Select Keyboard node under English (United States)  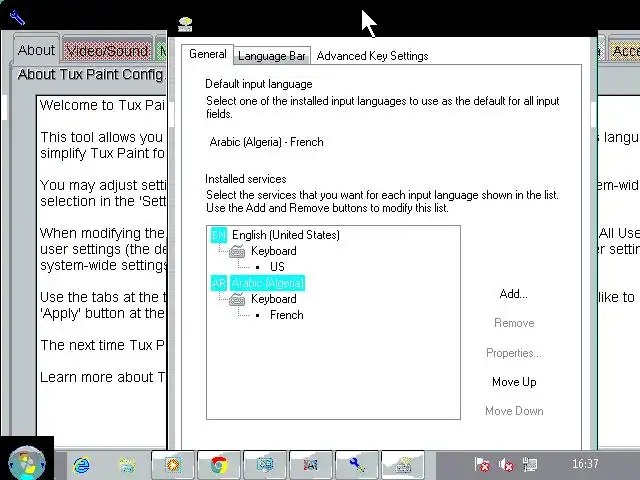pyautogui.click(x=273, y=251)
